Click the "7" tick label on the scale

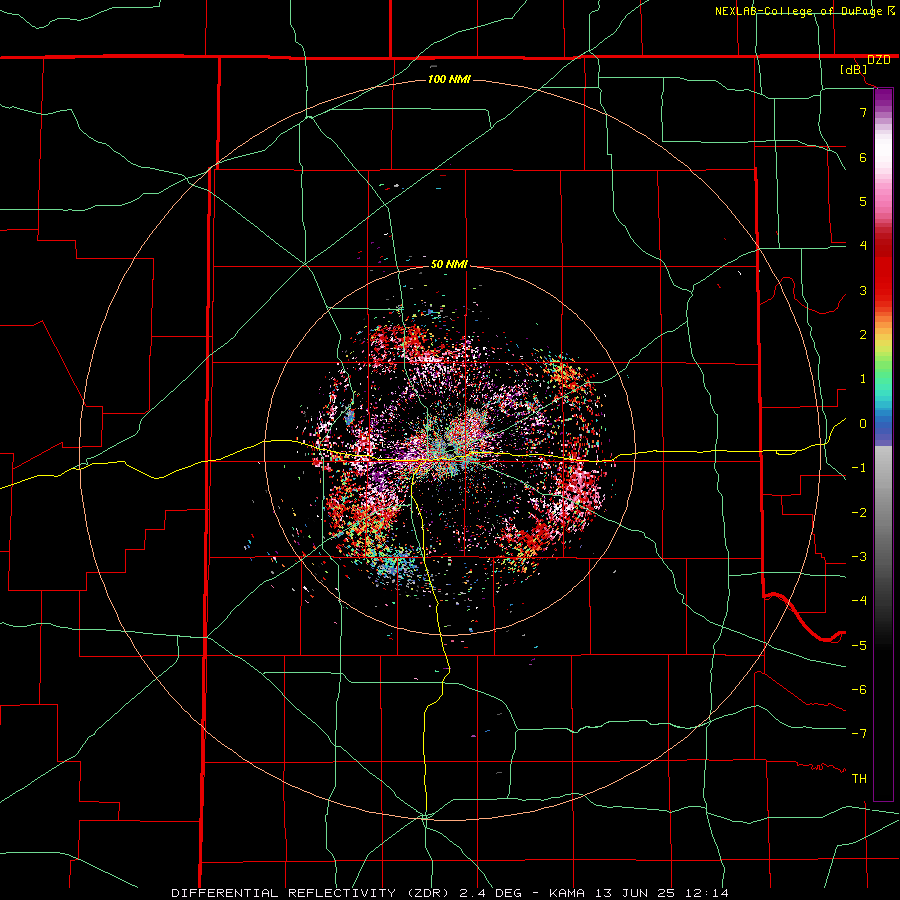pyautogui.click(x=863, y=112)
